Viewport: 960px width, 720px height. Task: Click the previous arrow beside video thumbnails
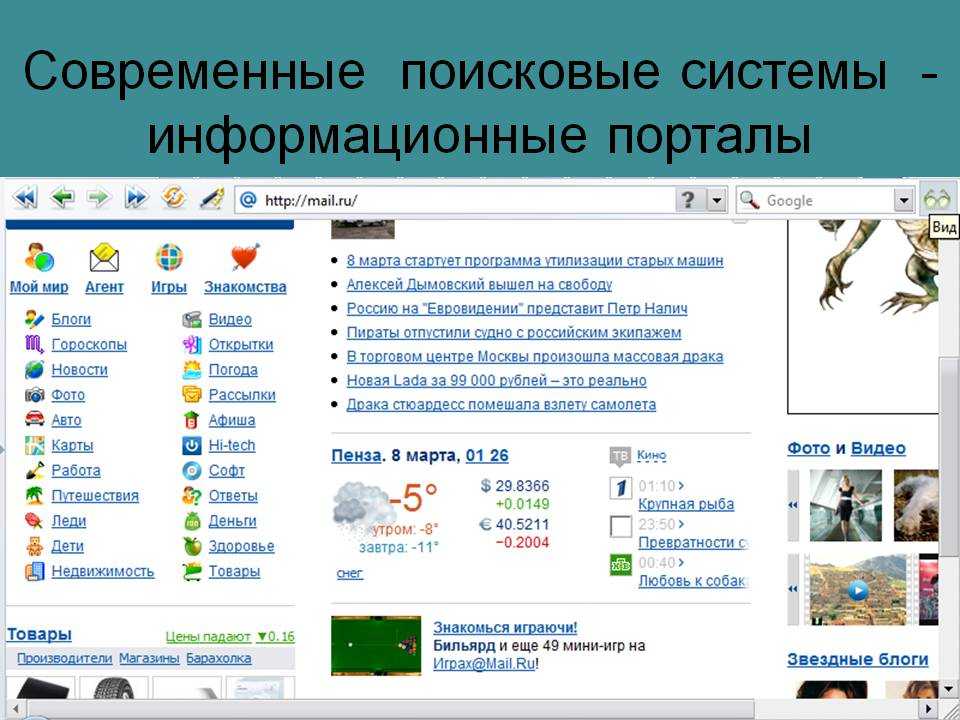pyautogui.click(x=793, y=589)
